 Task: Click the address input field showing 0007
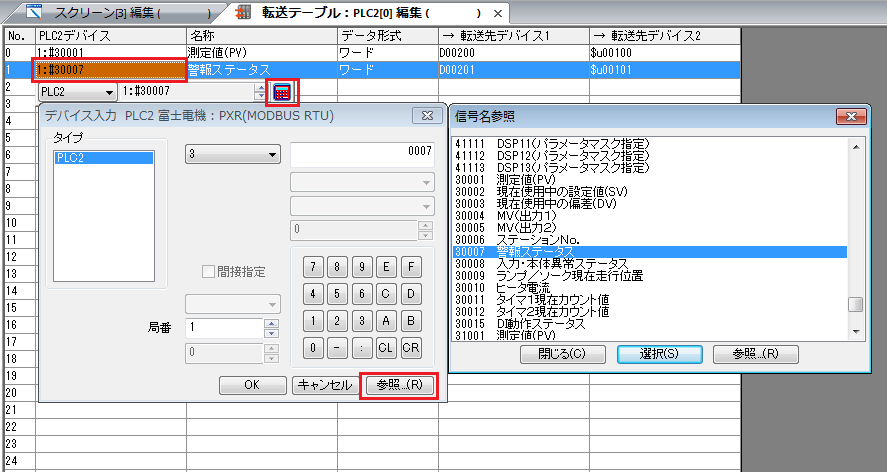(362, 151)
